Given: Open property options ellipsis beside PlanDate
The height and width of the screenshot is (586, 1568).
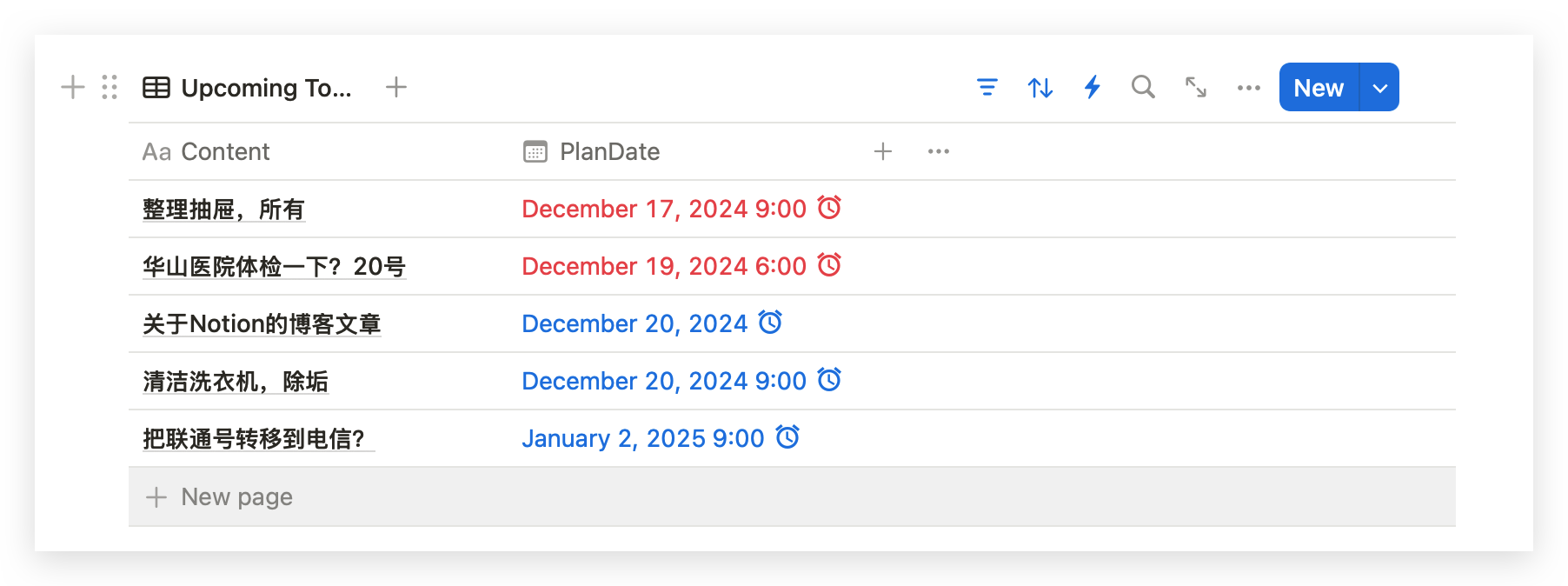Looking at the screenshot, I should pyautogui.click(x=939, y=151).
